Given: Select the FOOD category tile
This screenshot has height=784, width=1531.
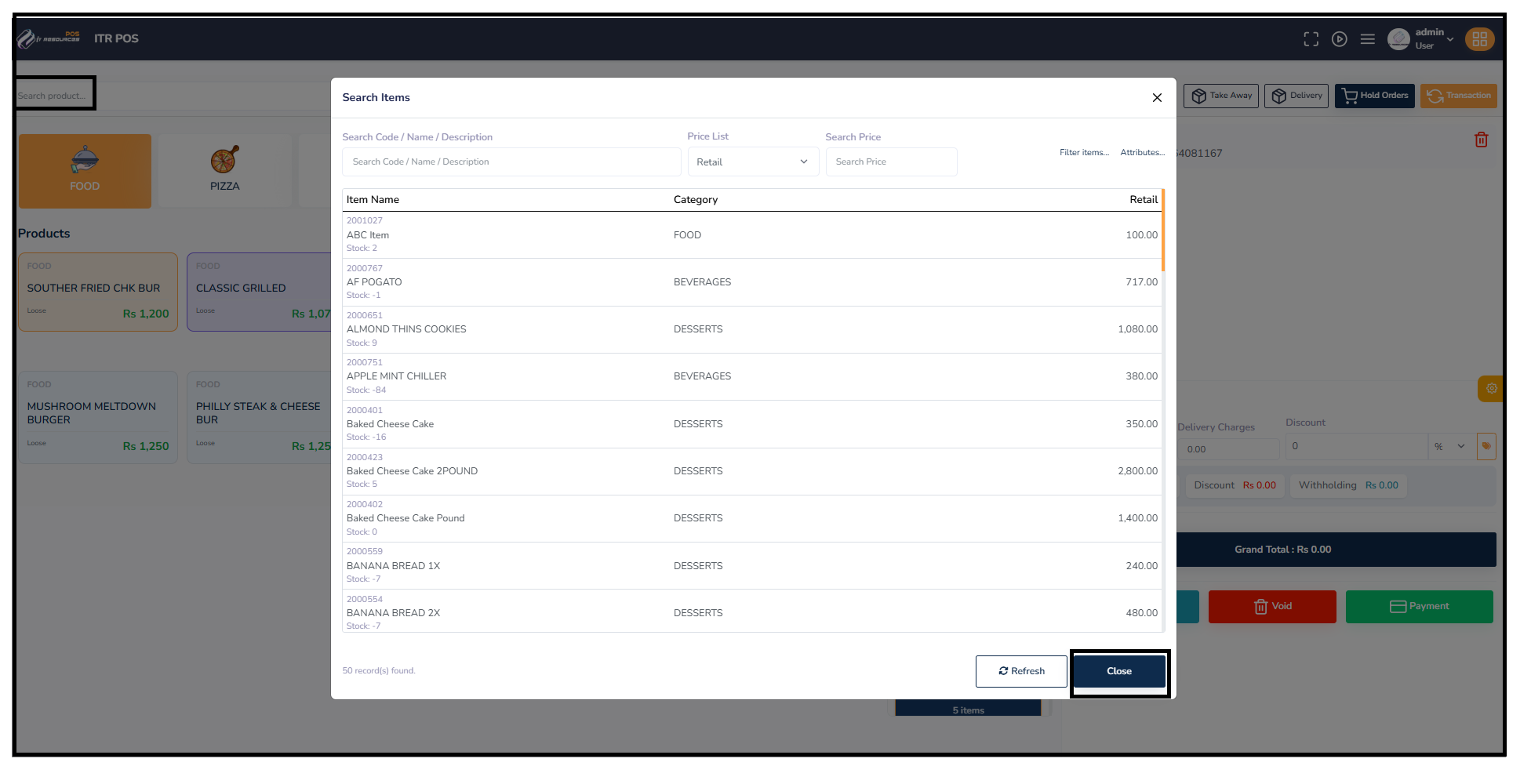Looking at the screenshot, I should point(85,171).
